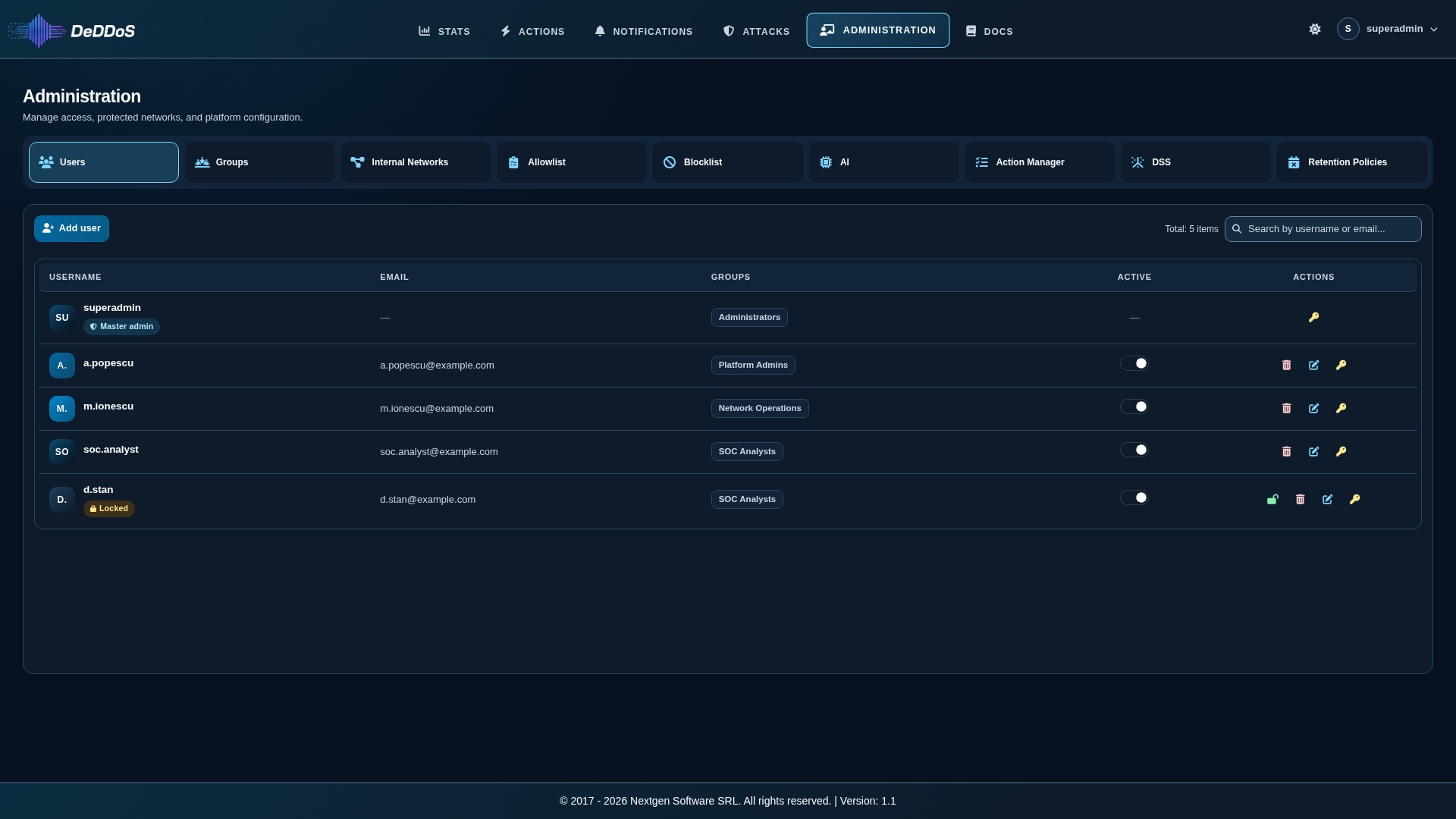Toggle active switch for a.popescu
The height and width of the screenshot is (819, 1456).
click(1134, 364)
